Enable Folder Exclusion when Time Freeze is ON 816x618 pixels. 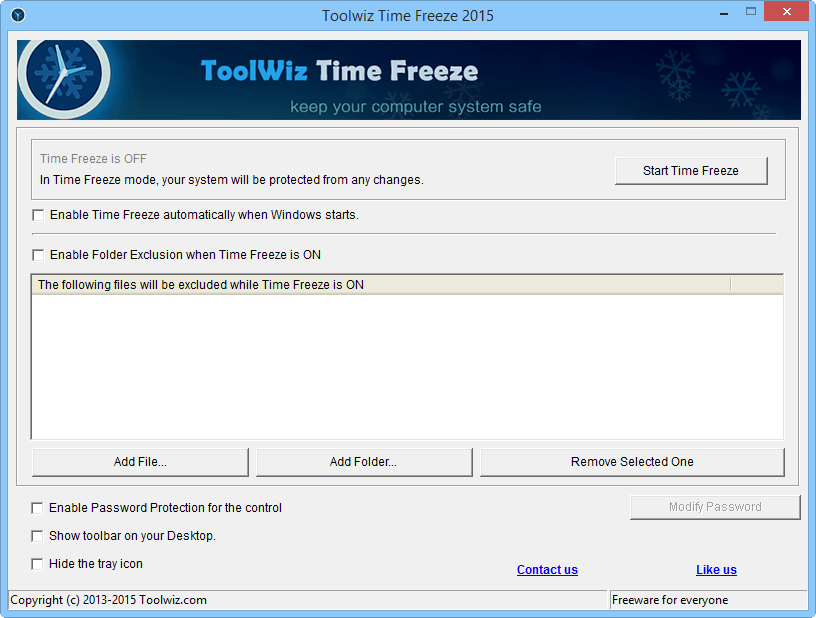(x=38, y=254)
